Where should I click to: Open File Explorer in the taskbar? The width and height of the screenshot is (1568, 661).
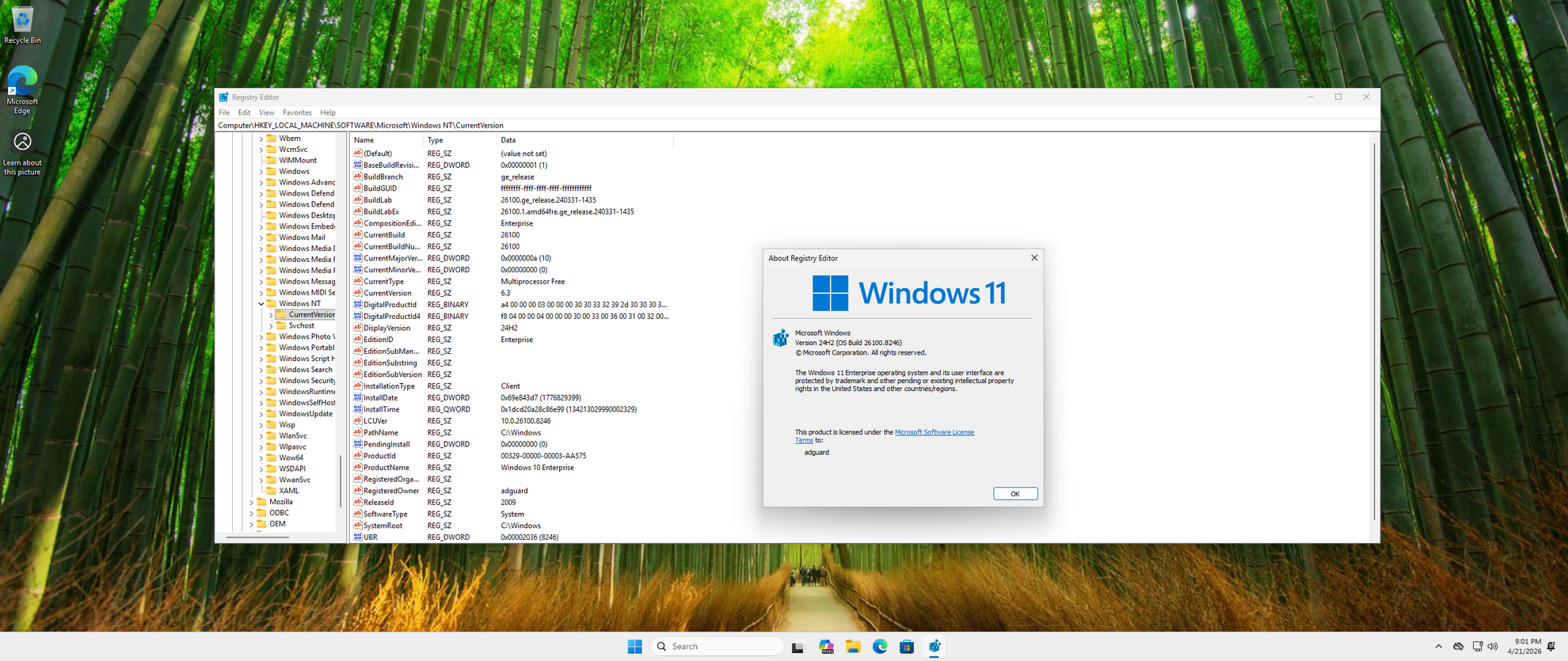coord(852,647)
